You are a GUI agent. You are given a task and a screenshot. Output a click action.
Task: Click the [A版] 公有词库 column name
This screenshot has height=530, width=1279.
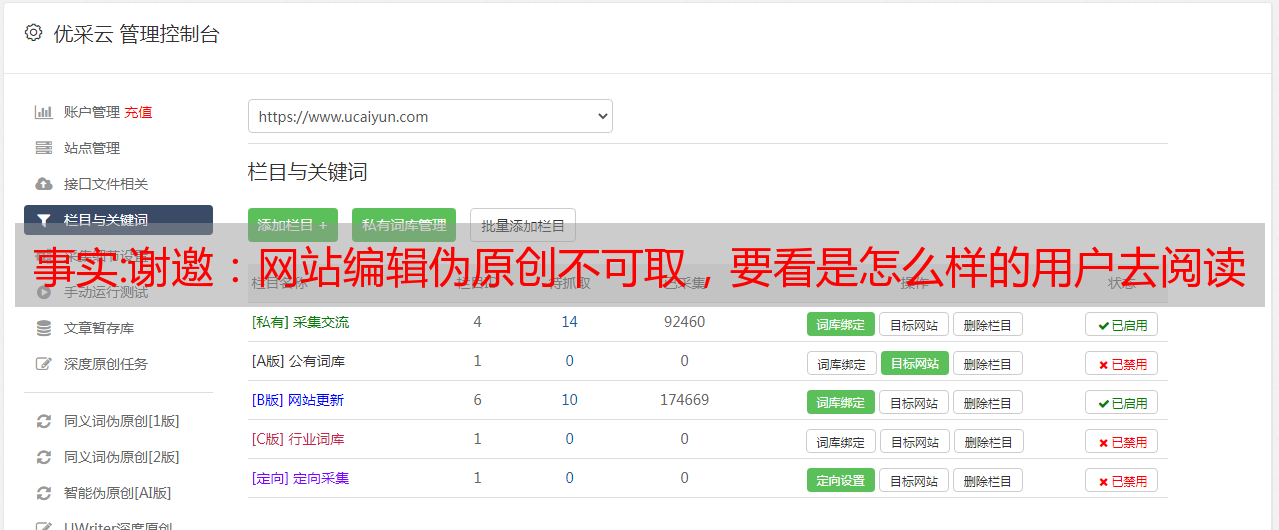298,361
